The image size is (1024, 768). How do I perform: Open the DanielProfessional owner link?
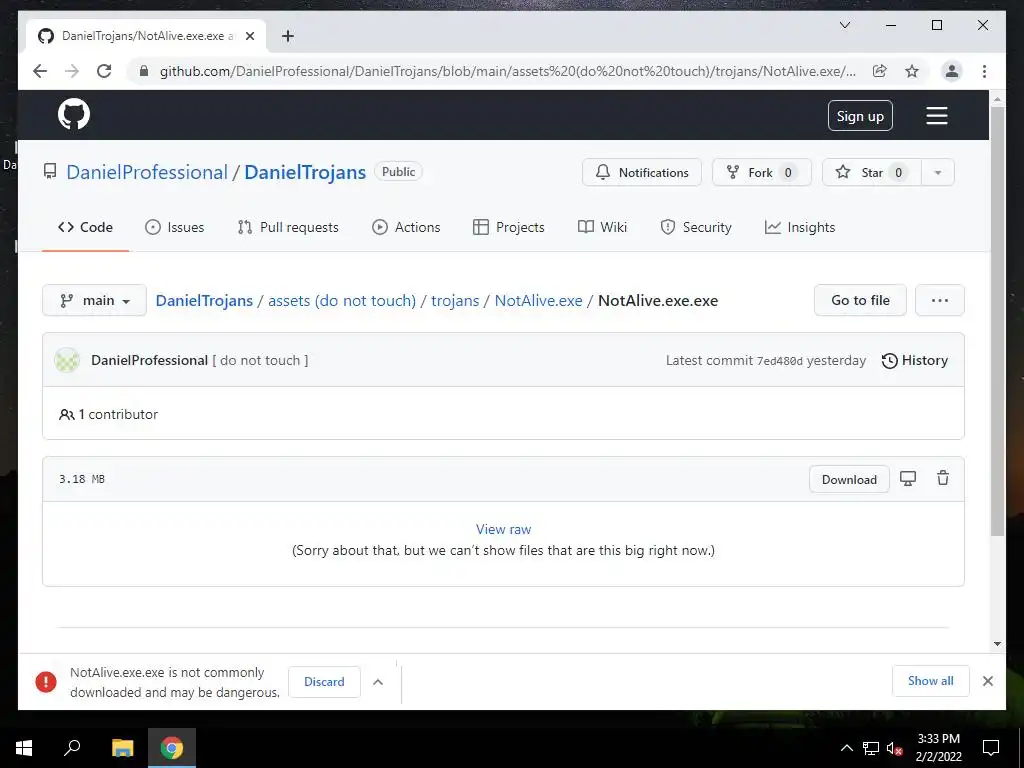[147, 172]
